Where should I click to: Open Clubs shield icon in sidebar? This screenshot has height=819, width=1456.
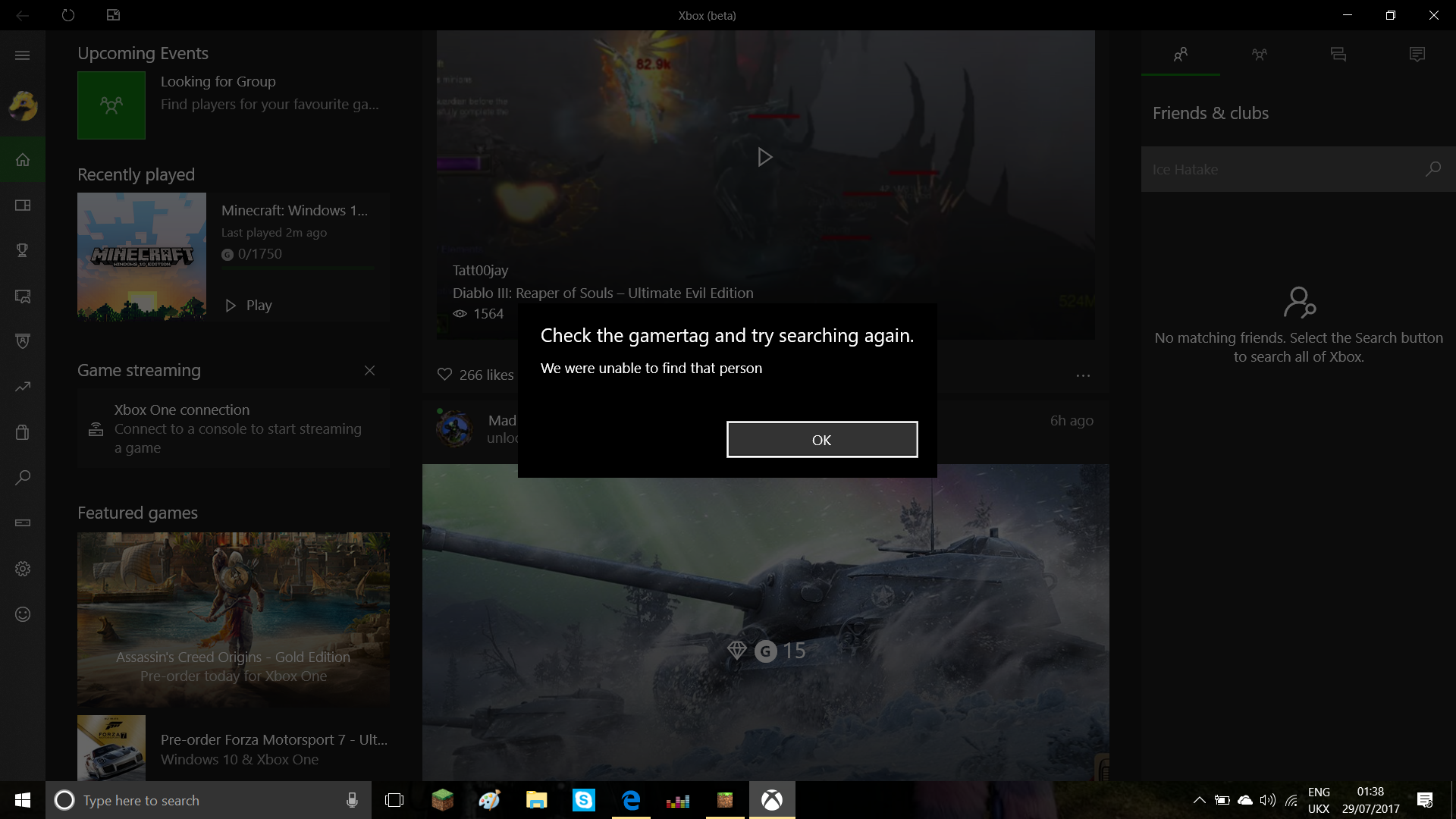23,341
